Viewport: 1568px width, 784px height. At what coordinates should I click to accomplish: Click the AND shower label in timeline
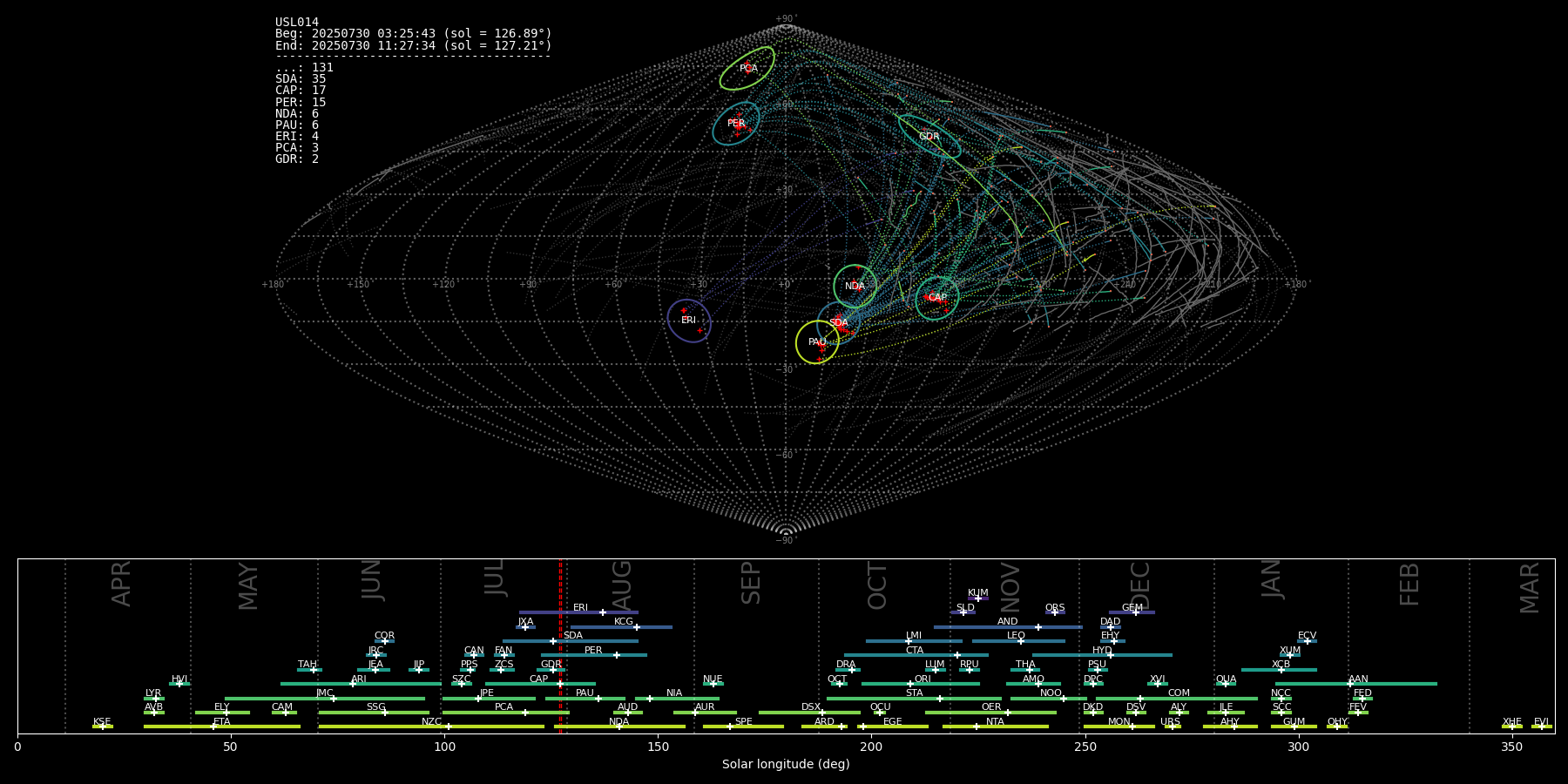(x=1008, y=622)
